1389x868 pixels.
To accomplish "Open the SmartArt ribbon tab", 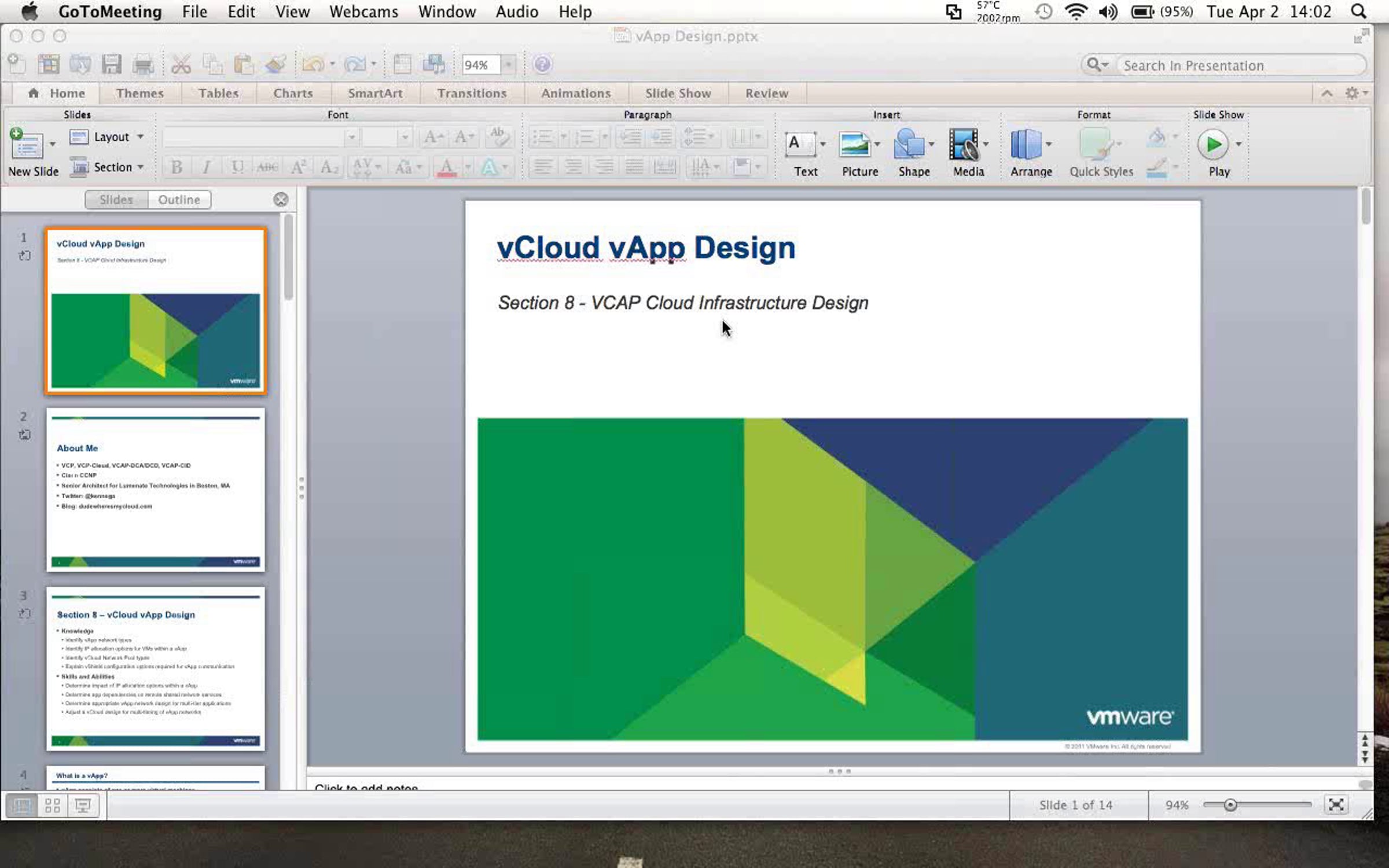I will tap(375, 93).
